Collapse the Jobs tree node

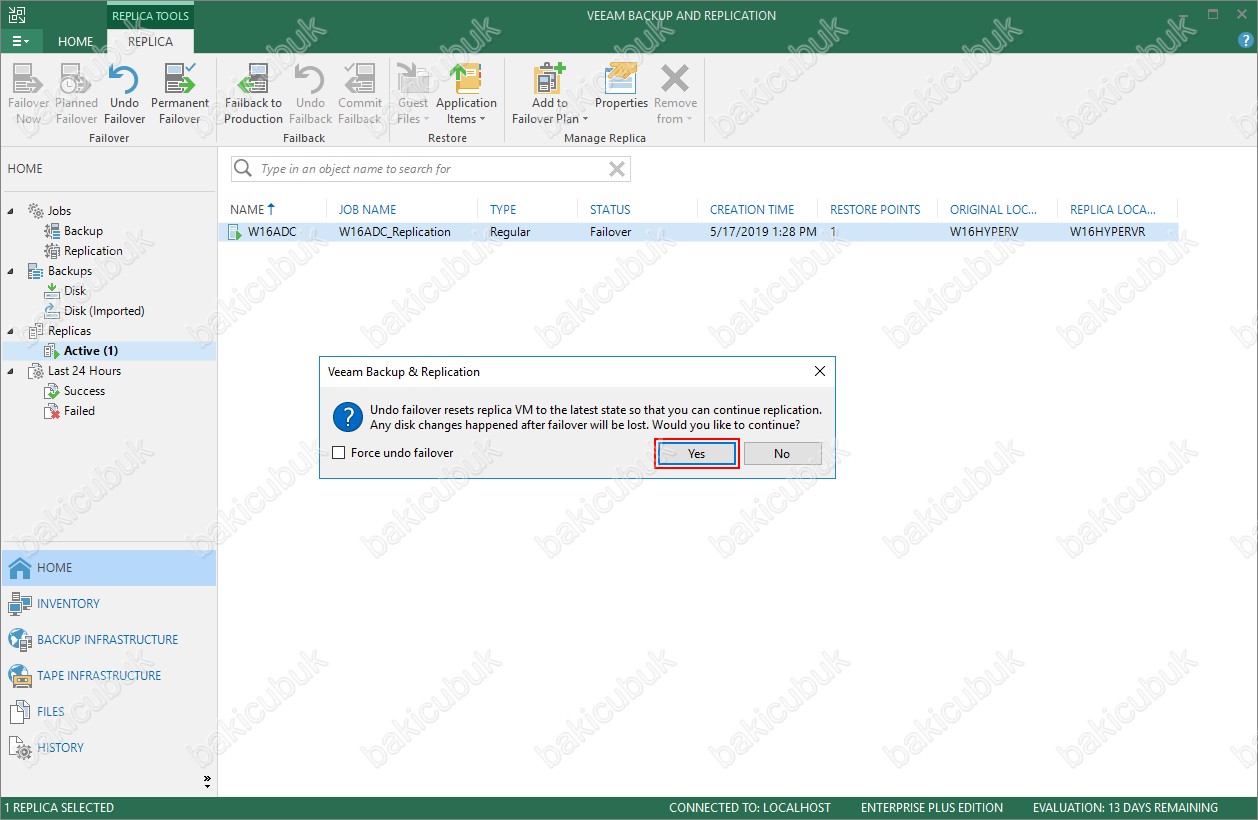pos(11,211)
